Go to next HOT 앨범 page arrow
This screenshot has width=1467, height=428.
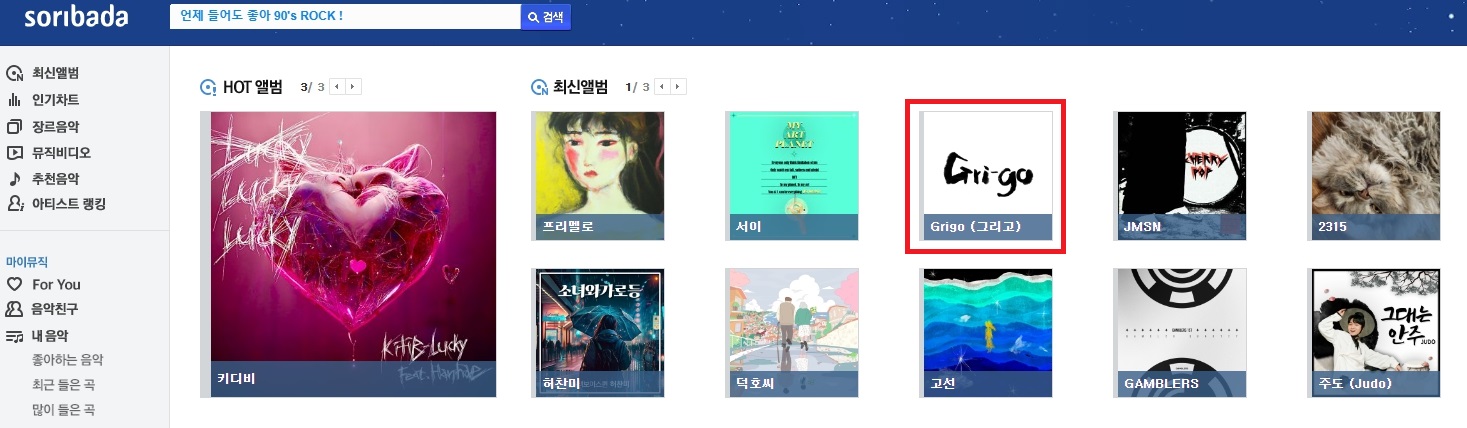[x=353, y=87]
